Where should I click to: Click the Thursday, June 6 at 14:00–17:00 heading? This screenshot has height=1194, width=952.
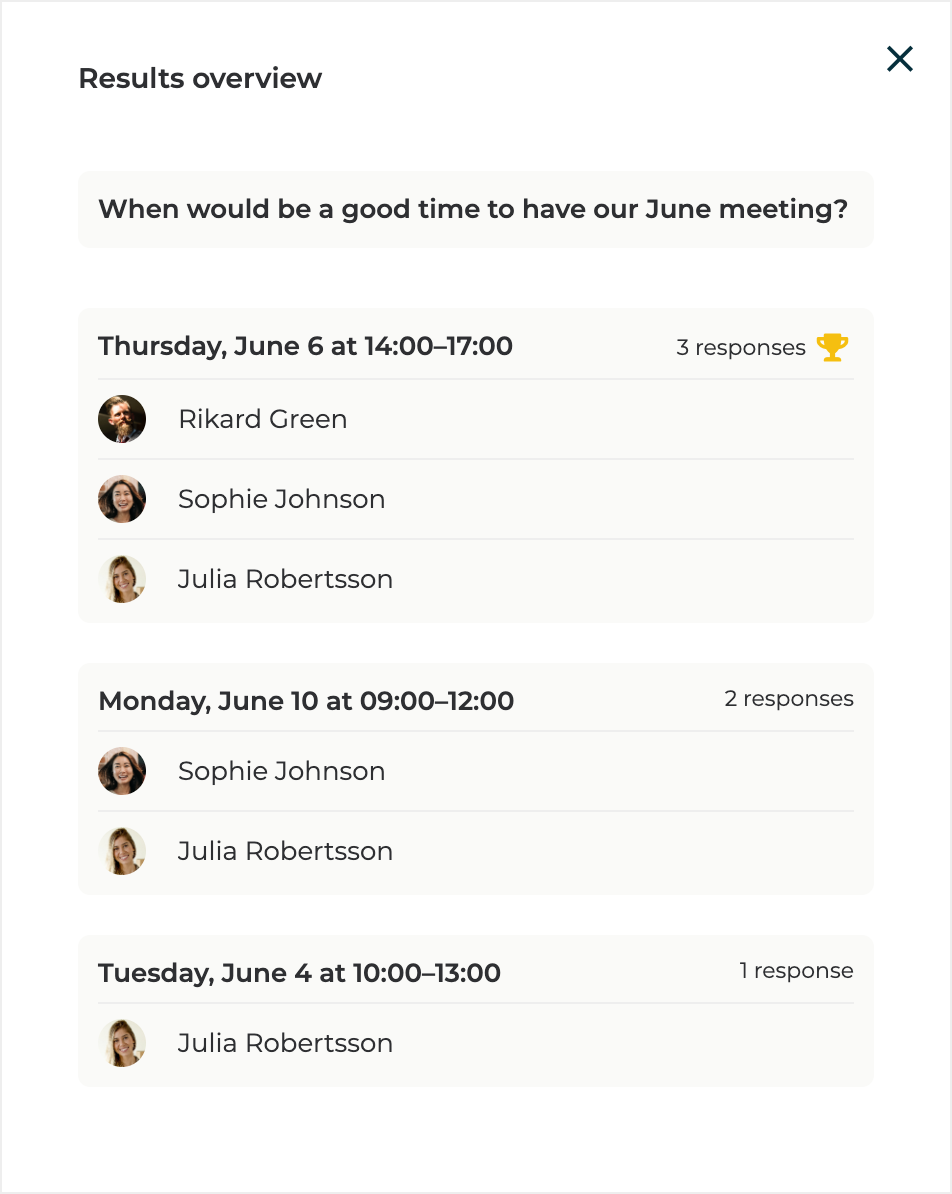pos(305,347)
